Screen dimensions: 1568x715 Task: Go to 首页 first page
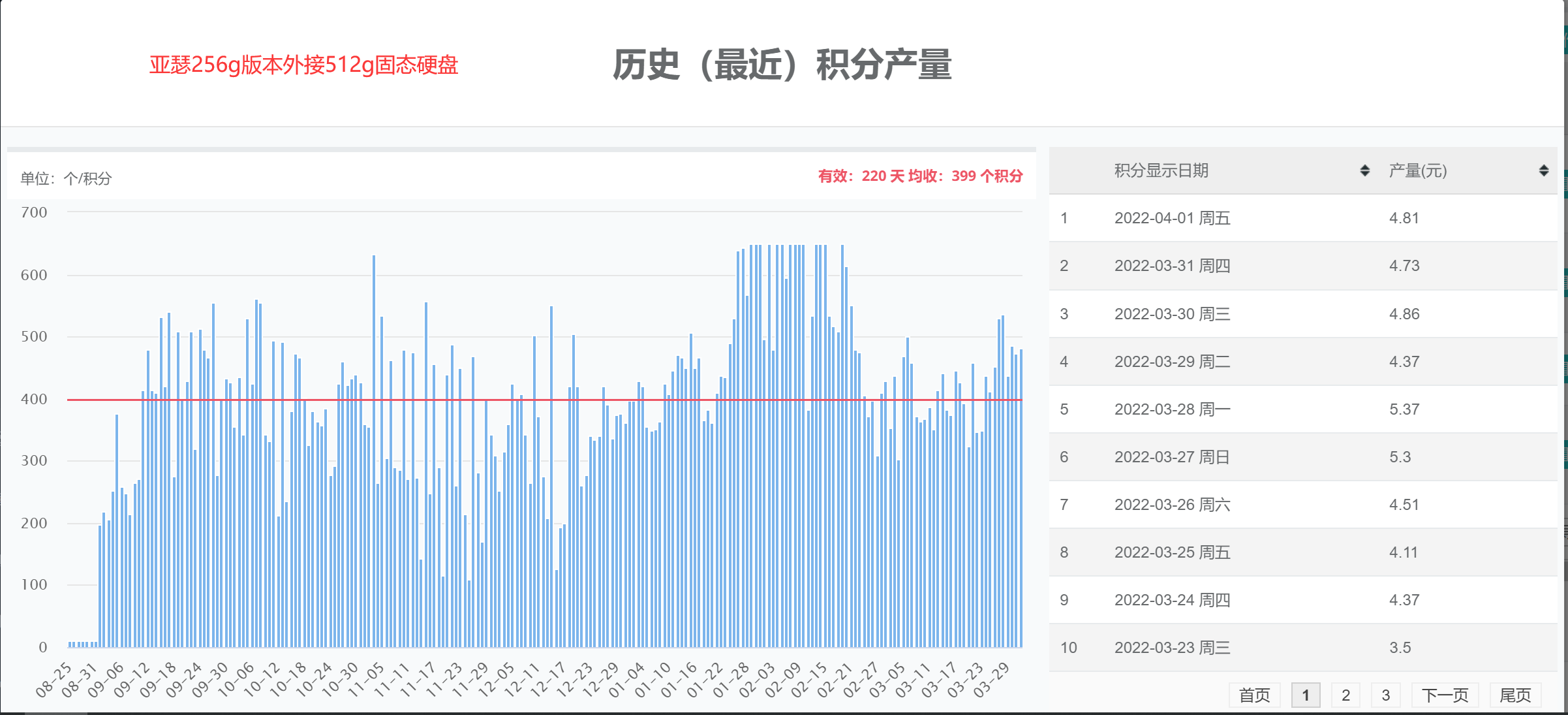click(x=1254, y=695)
